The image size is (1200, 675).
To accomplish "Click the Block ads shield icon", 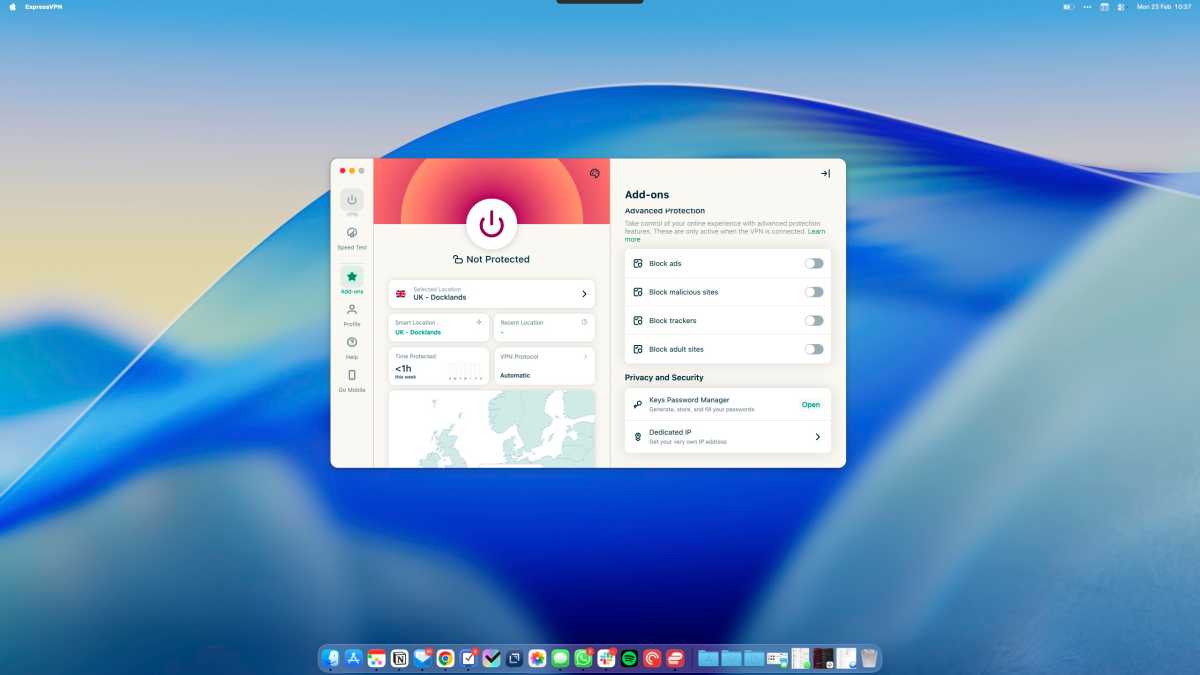I will (638, 263).
